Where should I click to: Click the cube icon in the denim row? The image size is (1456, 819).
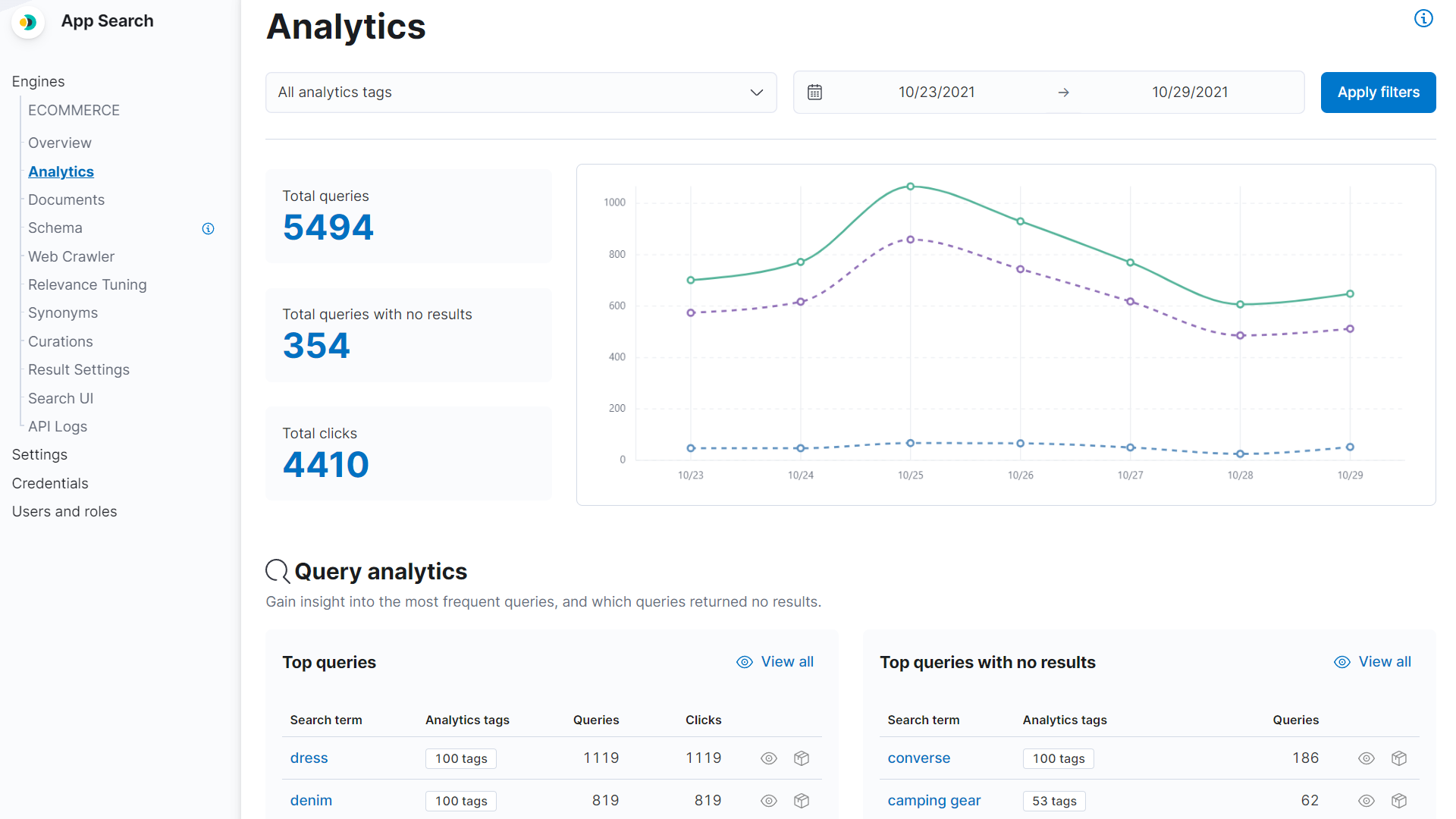click(x=802, y=801)
